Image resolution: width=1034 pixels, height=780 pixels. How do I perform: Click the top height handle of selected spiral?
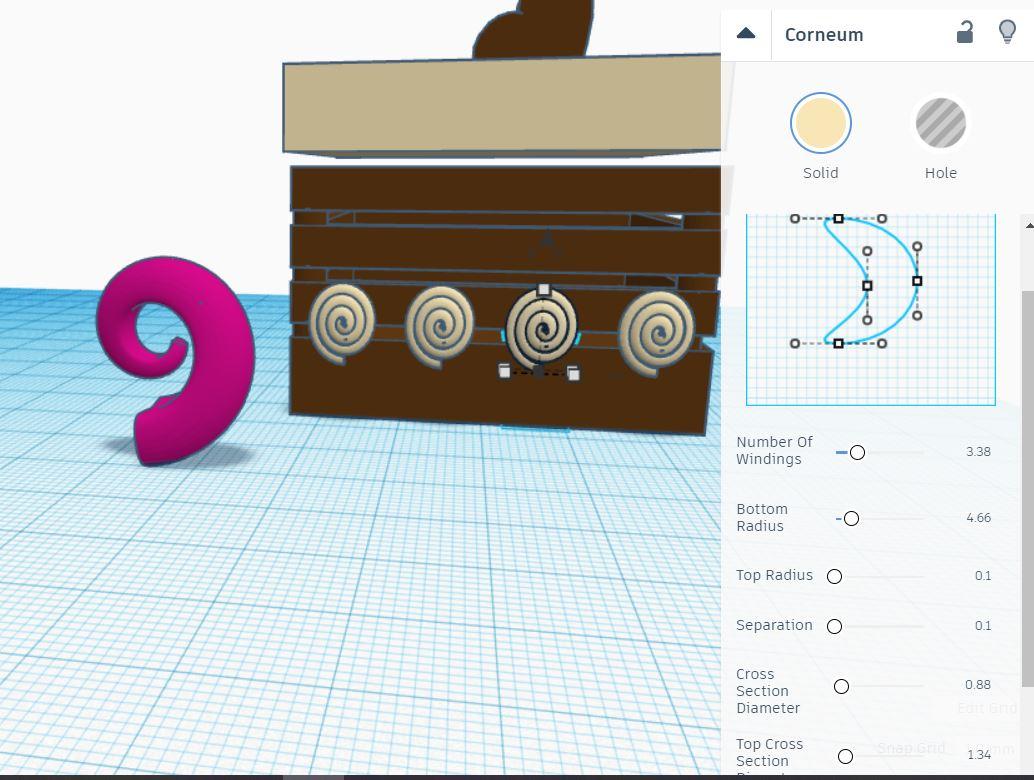point(543,289)
